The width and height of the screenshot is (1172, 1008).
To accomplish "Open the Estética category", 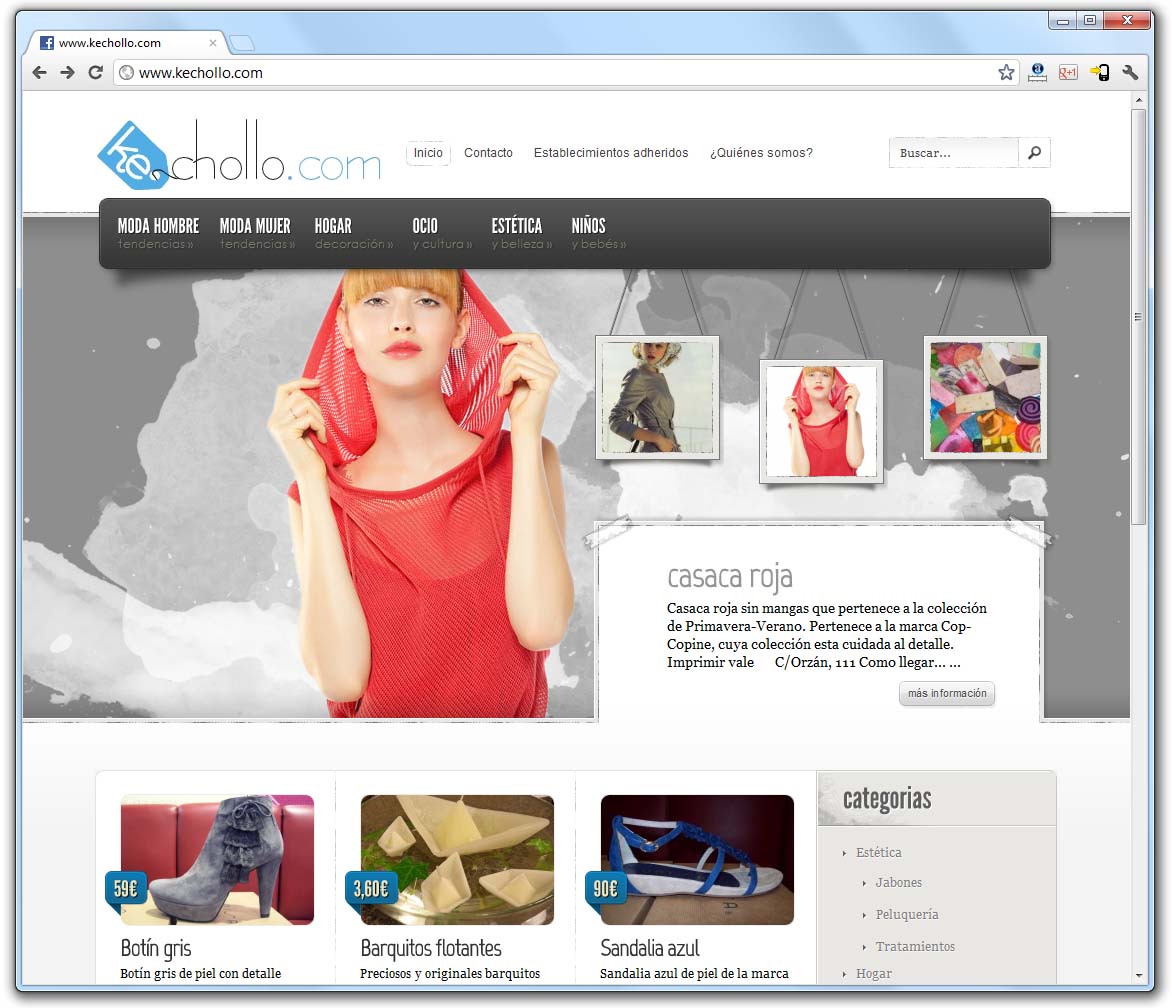I will click(x=879, y=853).
